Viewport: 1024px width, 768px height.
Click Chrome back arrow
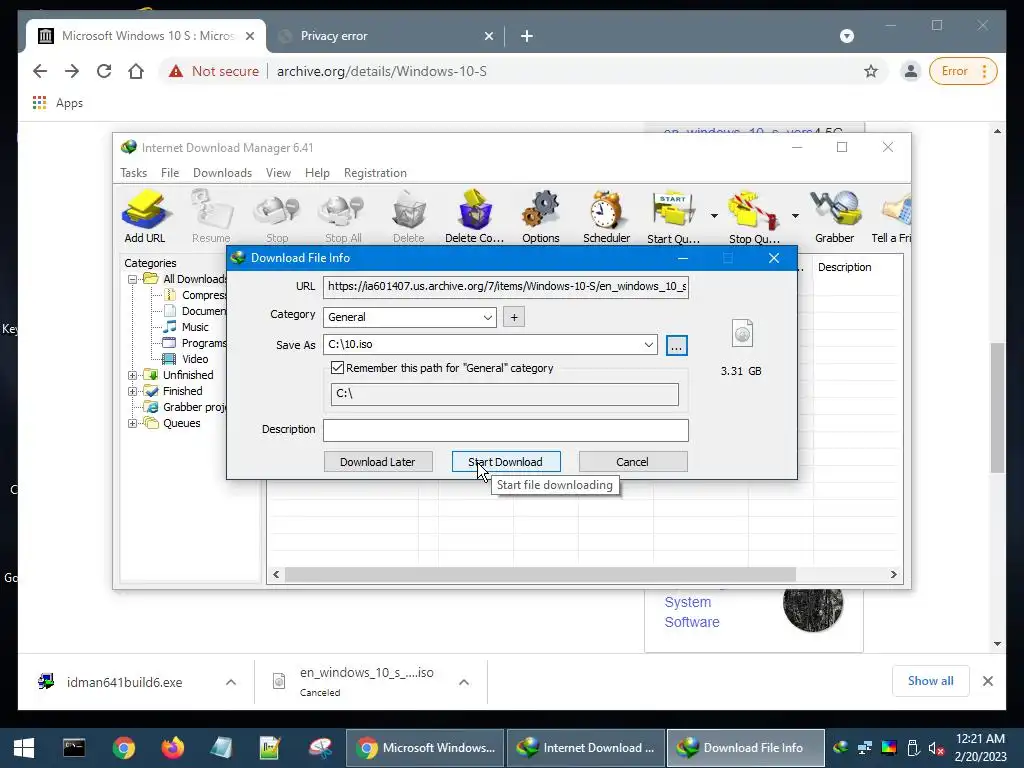pyautogui.click(x=40, y=71)
